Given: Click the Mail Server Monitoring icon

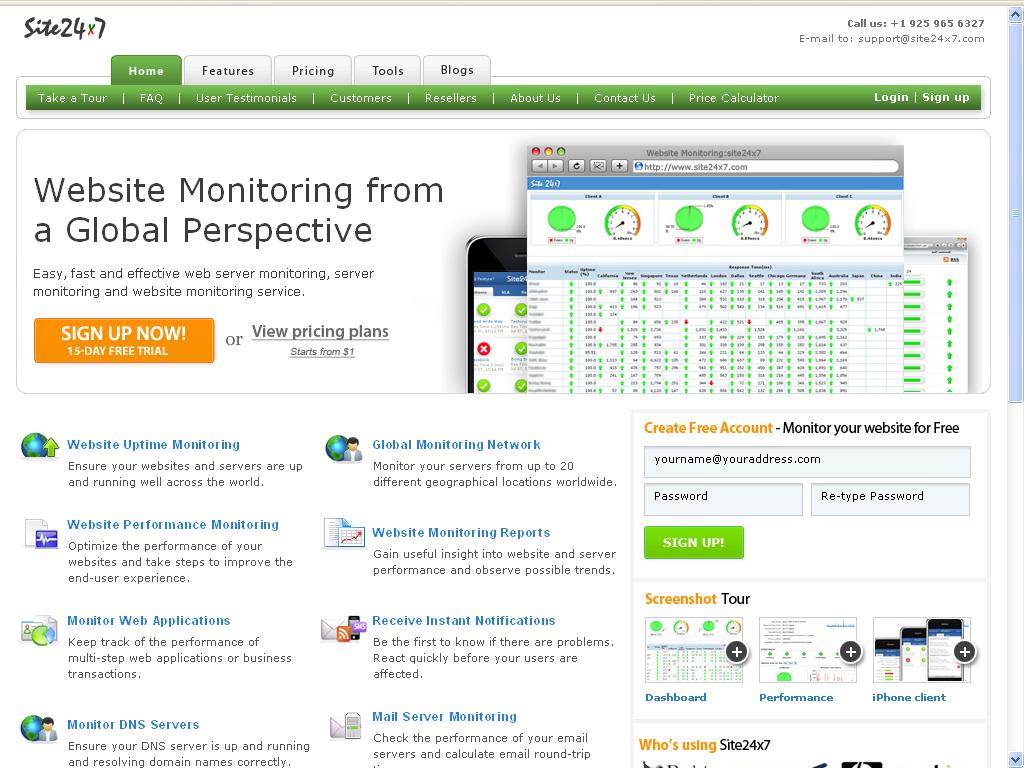Looking at the screenshot, I should click(345, 725).
